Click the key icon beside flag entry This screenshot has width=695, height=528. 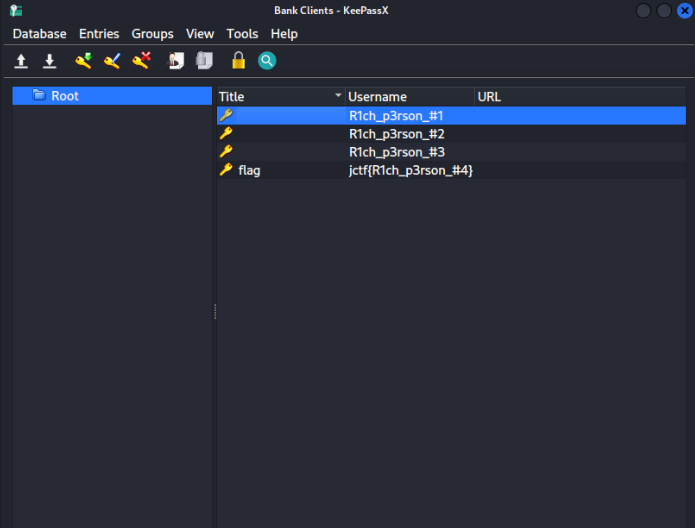pyautogui.click(x=226, y=169)
